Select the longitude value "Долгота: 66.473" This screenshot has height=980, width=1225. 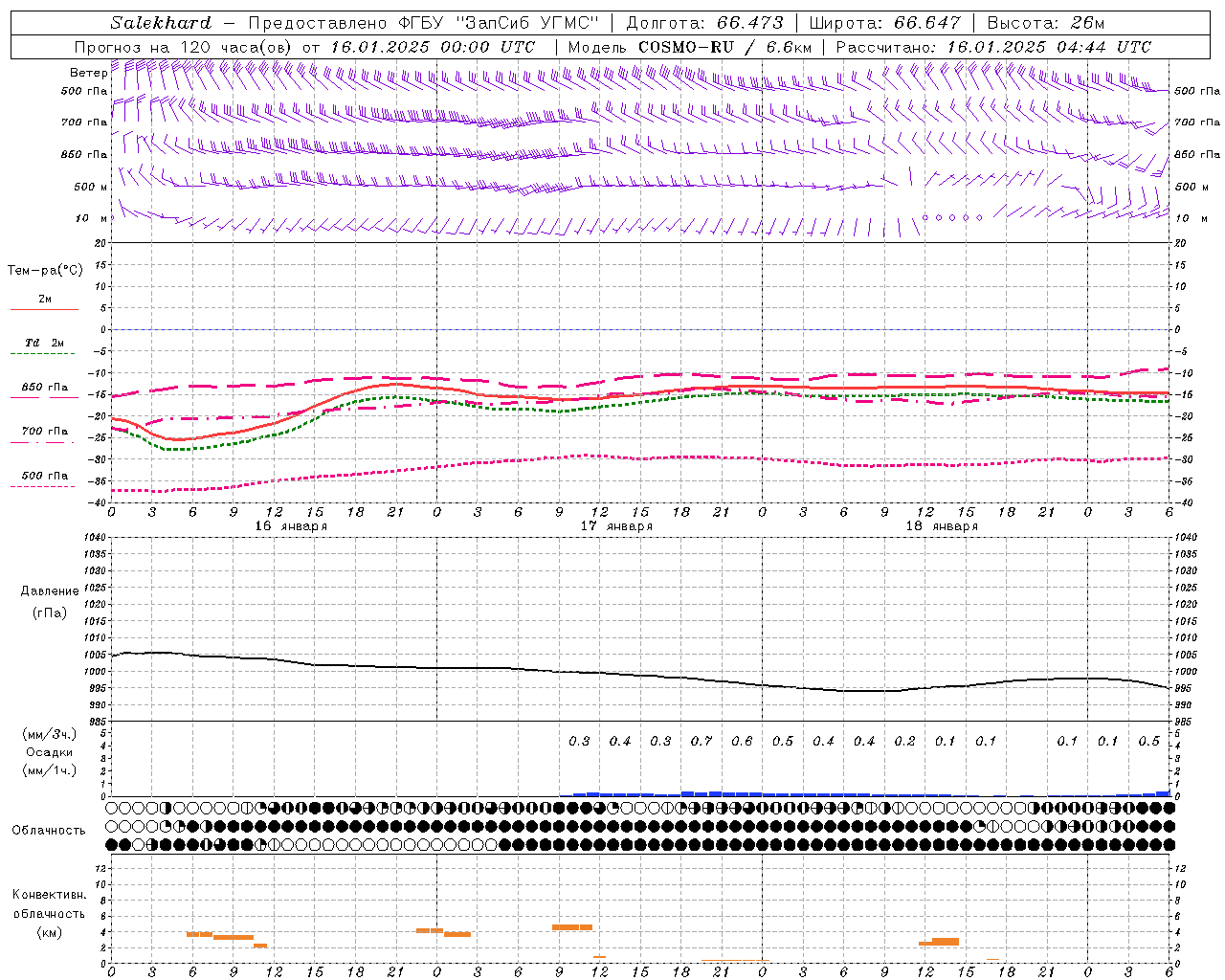704,23
